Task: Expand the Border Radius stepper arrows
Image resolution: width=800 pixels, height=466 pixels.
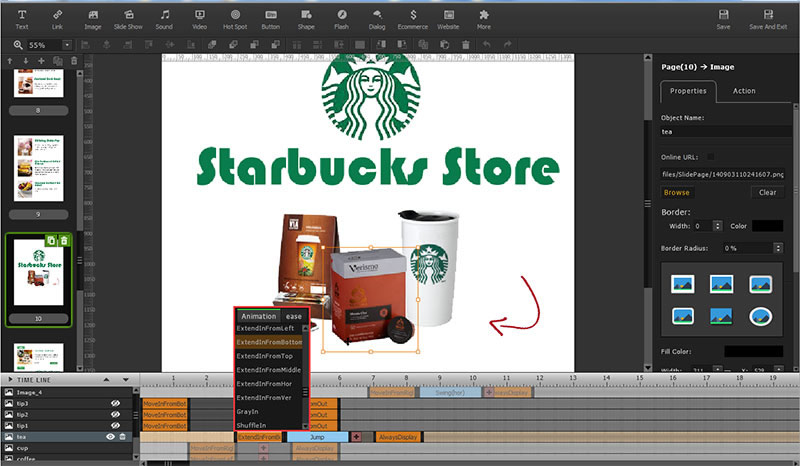Action: click(778, 248)
